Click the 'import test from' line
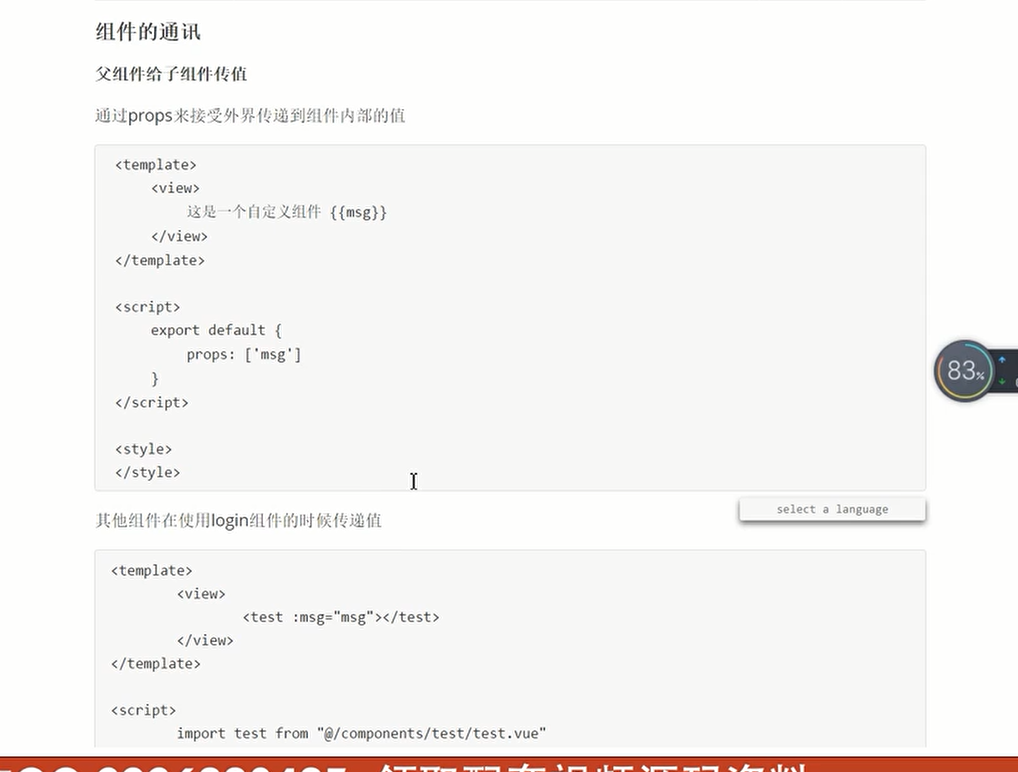1018x772 pixels. coord(362,734)
